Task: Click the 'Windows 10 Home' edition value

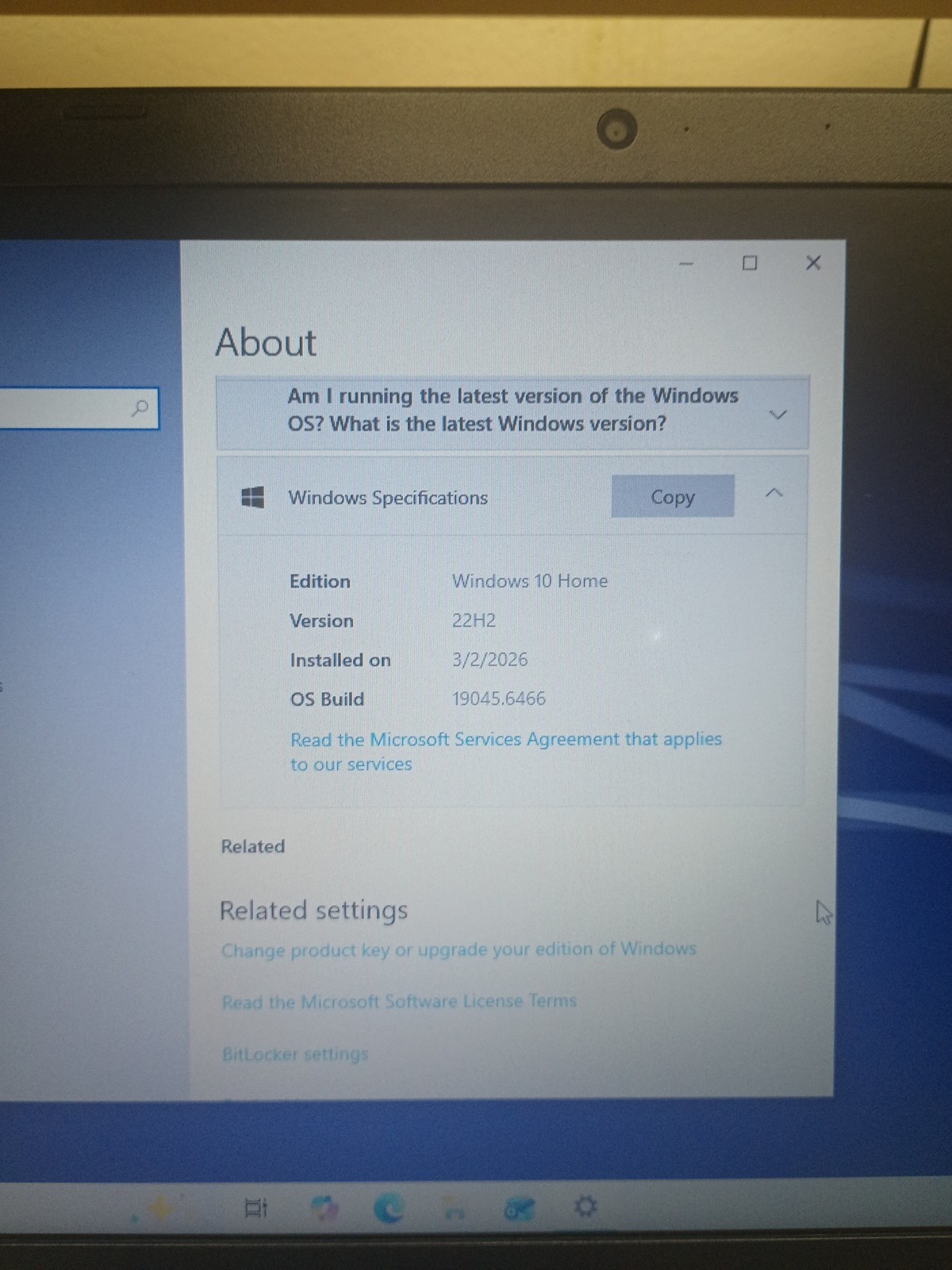Action: point(530,581)
